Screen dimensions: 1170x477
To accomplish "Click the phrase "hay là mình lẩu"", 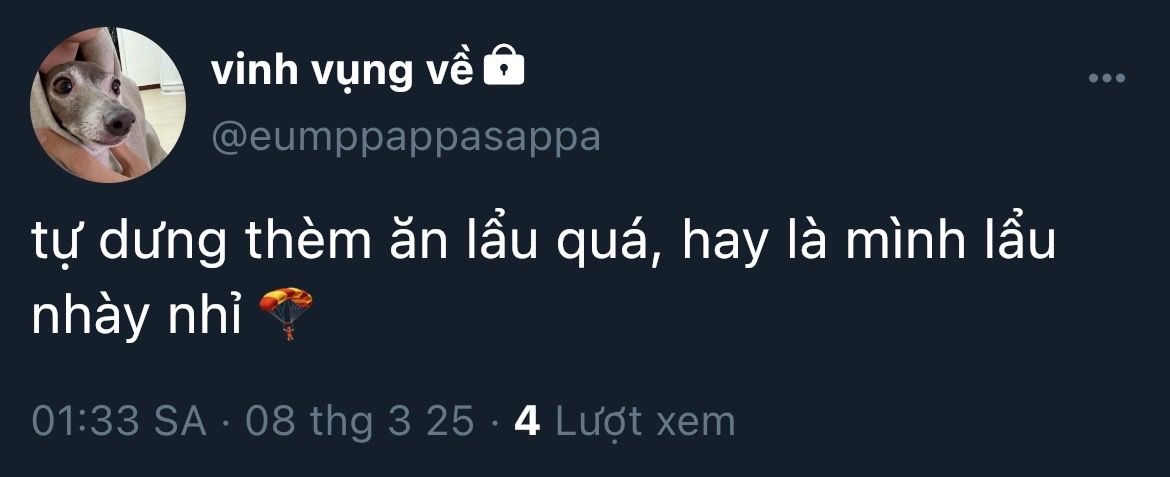I will pyautogui.click(x=869, y=243).
